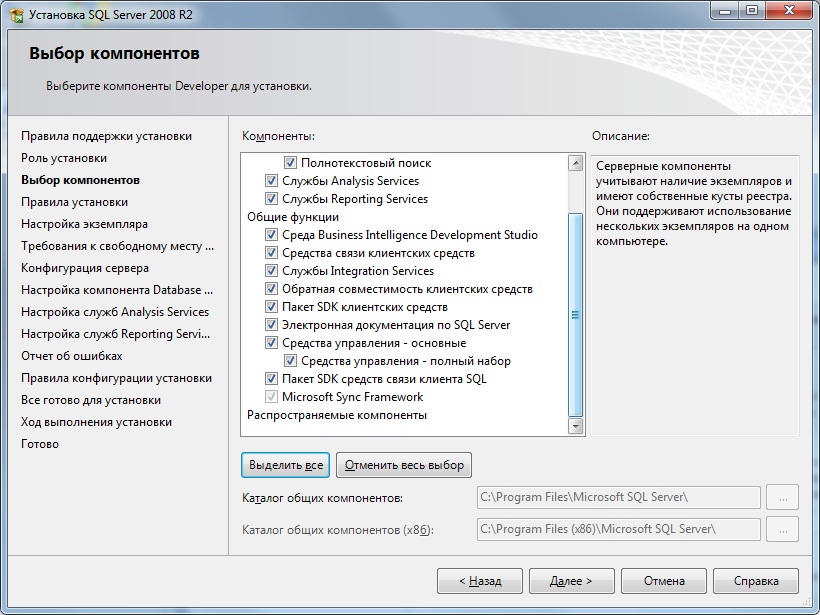Viewport: 820px width, 615px height.
Task: Click the components list scrollbar thumb
Action: 575,314
